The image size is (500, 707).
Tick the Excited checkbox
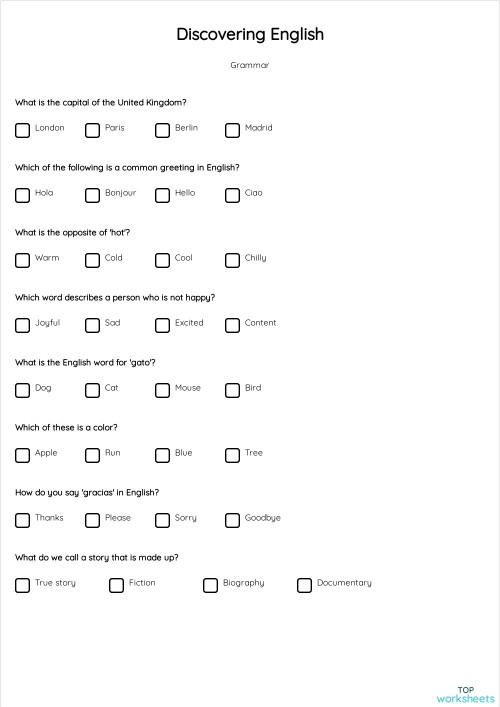pos(162,325)
